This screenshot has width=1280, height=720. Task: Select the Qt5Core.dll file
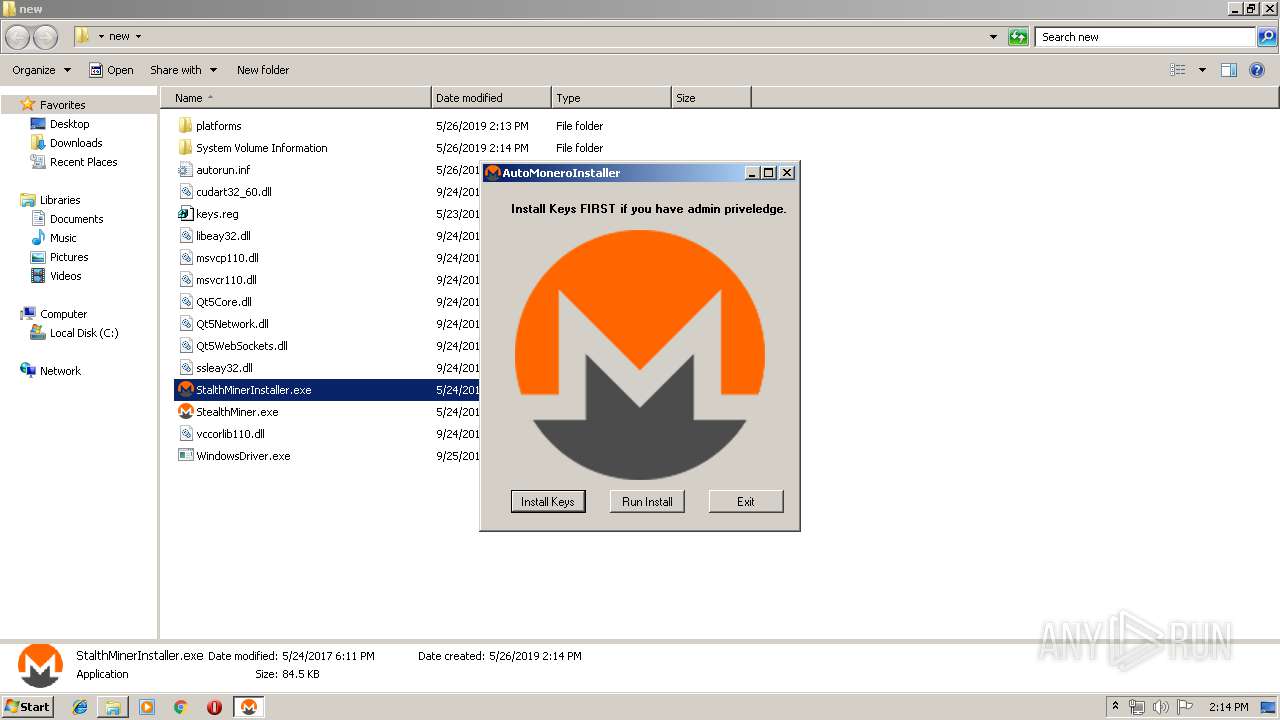[223, 302]
